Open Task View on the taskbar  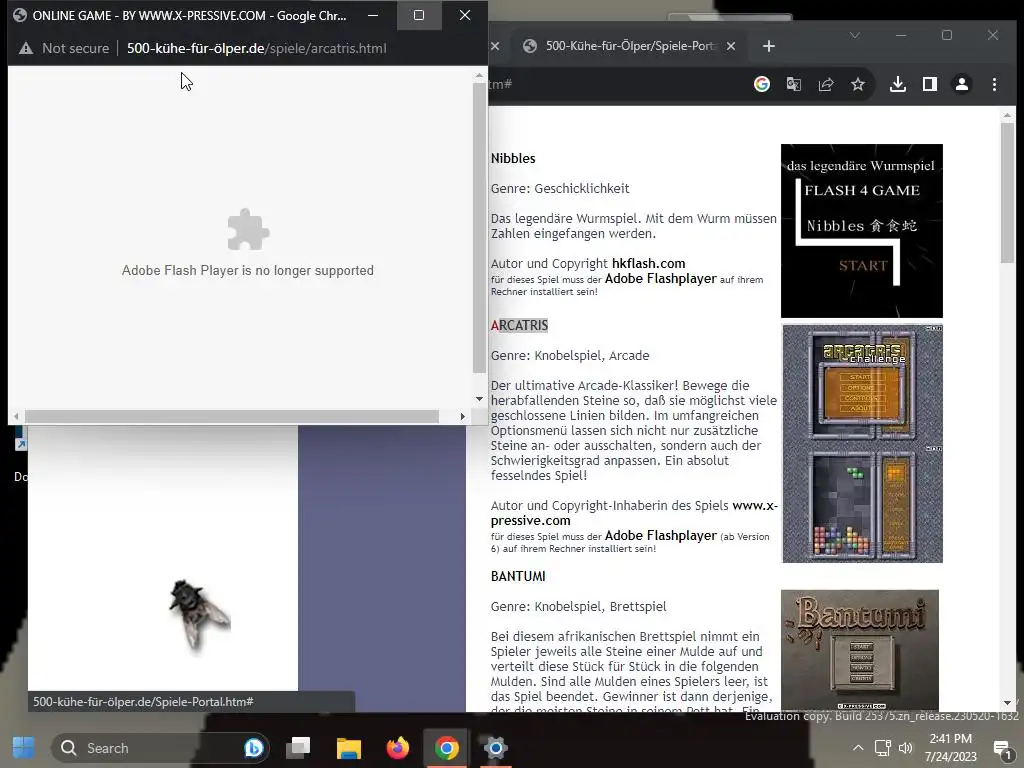pos(298,747)
